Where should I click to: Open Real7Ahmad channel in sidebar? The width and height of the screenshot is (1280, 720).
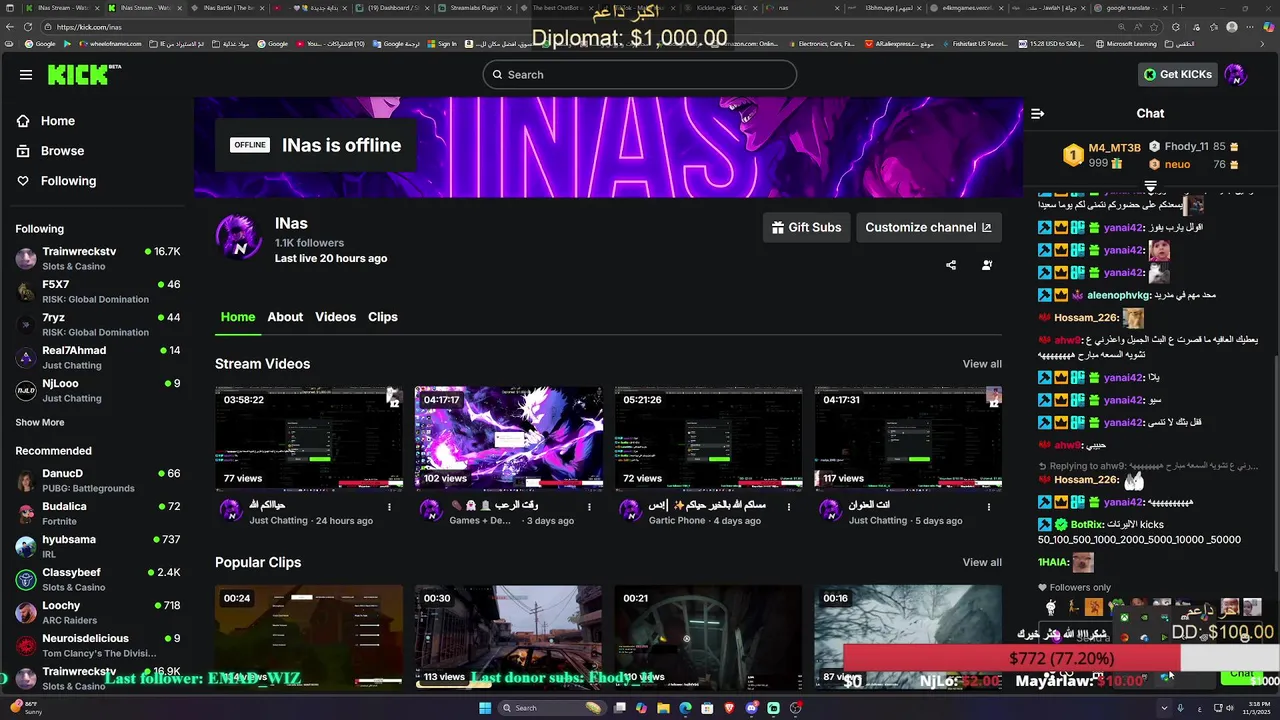(x=97, y=358)
